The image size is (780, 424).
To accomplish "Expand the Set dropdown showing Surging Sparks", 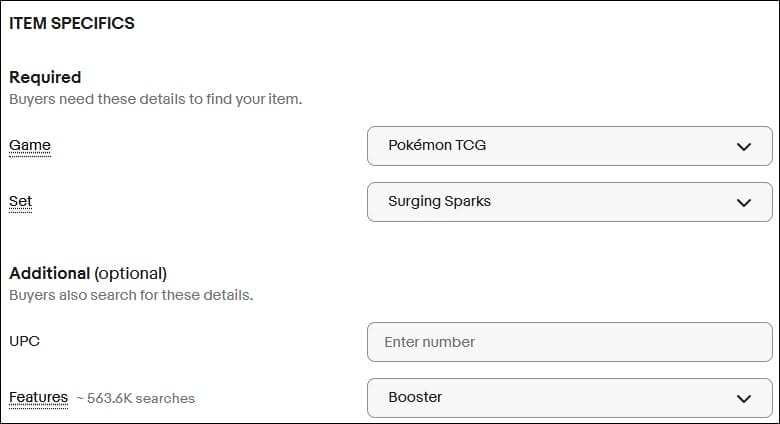I will (x=570, y=202).
